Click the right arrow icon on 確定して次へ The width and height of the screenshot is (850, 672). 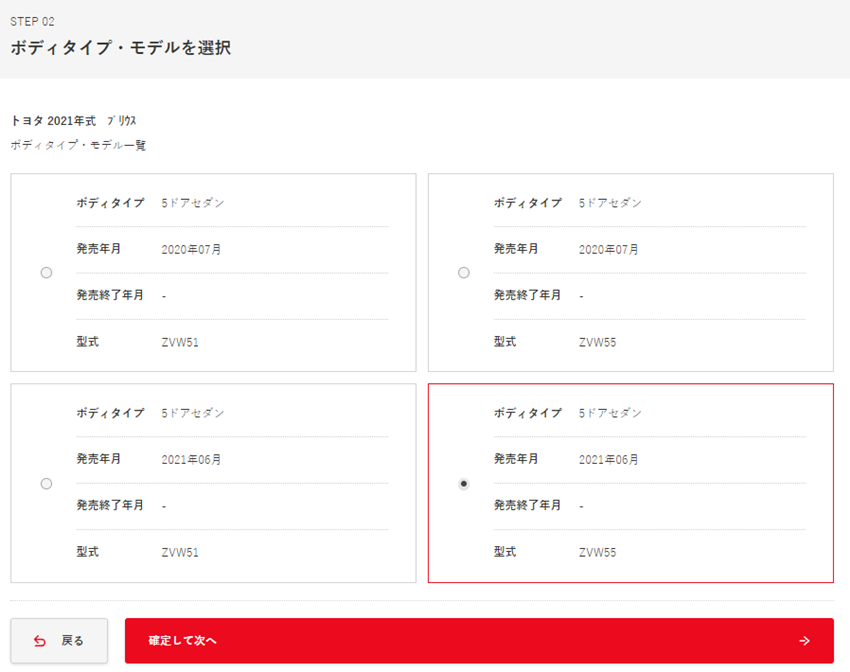click(x=804, y=641)
